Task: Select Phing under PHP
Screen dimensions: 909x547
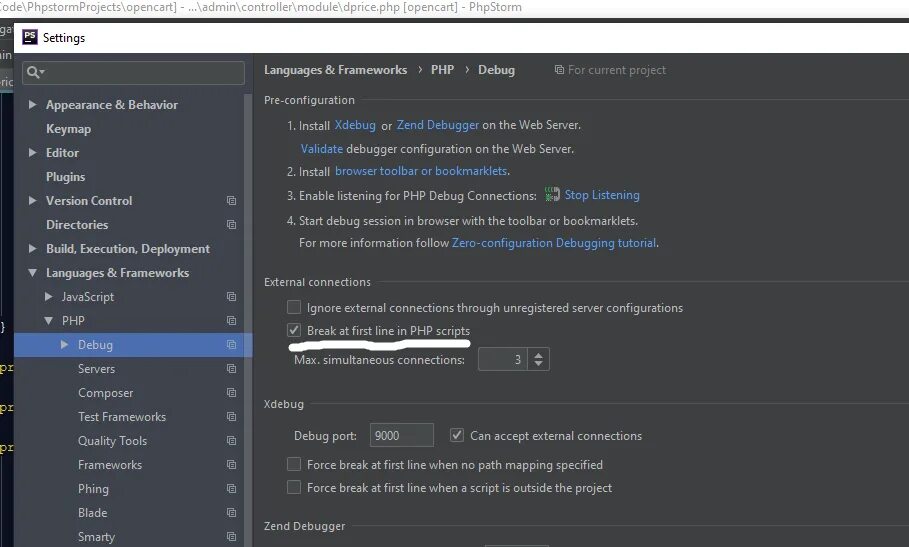Action: [93, 488]
